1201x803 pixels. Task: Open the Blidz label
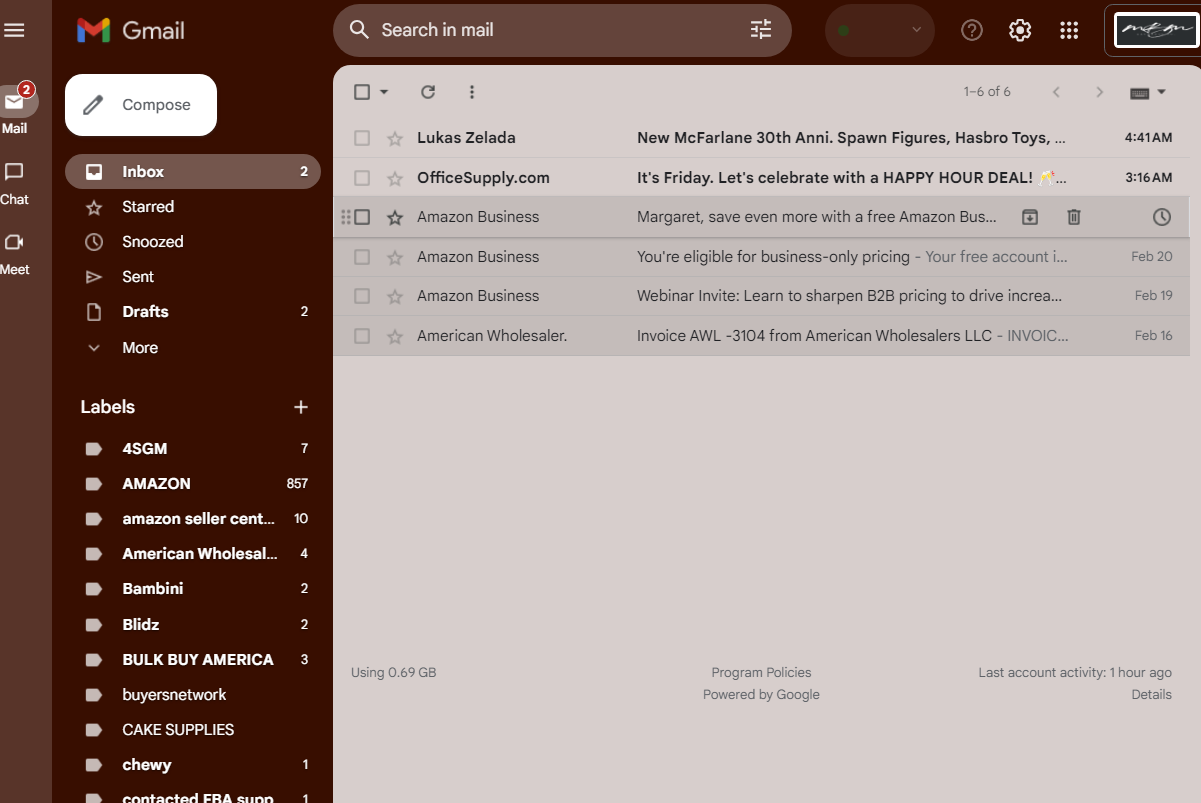click(193, 625)
